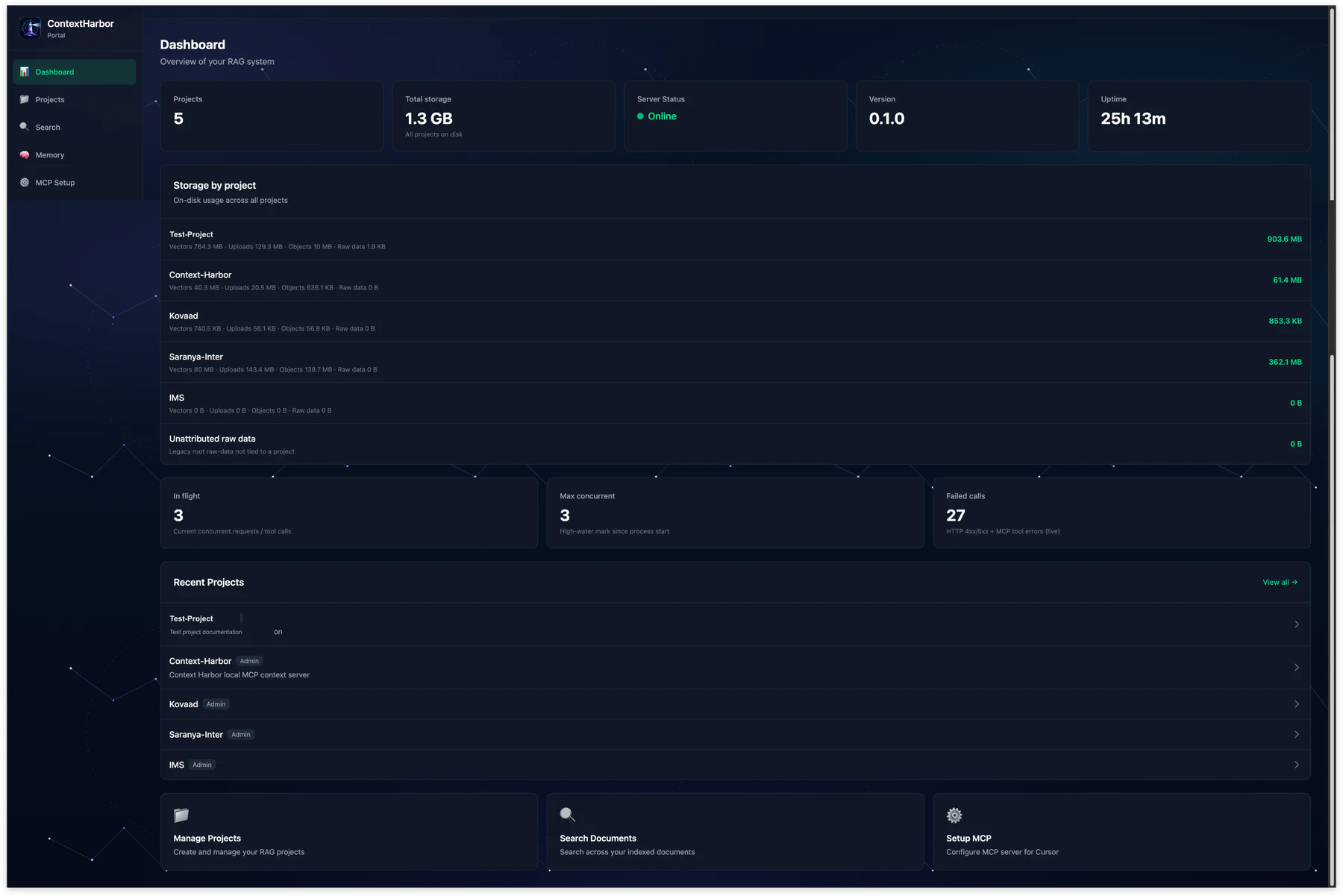
Task: Select Saranya-Inter in Recent Projects list
Action: point(735,735)
